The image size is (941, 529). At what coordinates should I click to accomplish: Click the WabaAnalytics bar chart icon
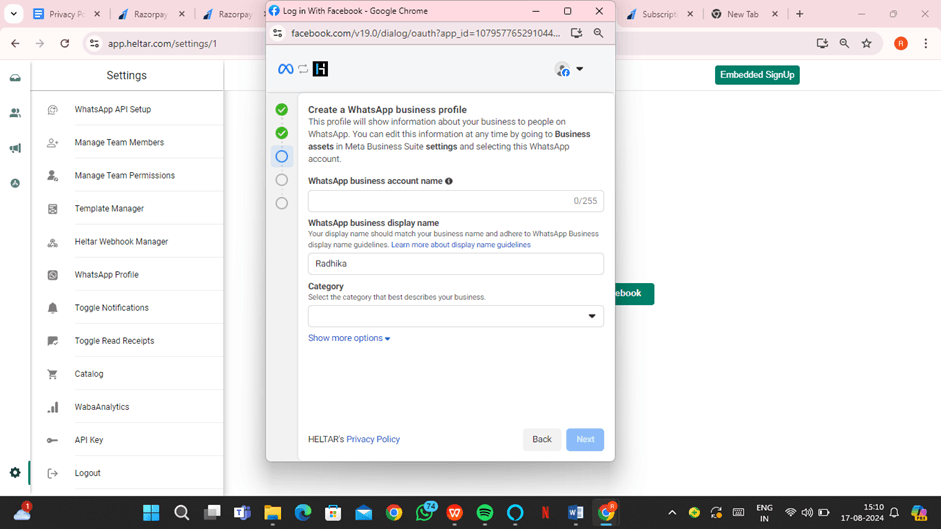(52, 407)
